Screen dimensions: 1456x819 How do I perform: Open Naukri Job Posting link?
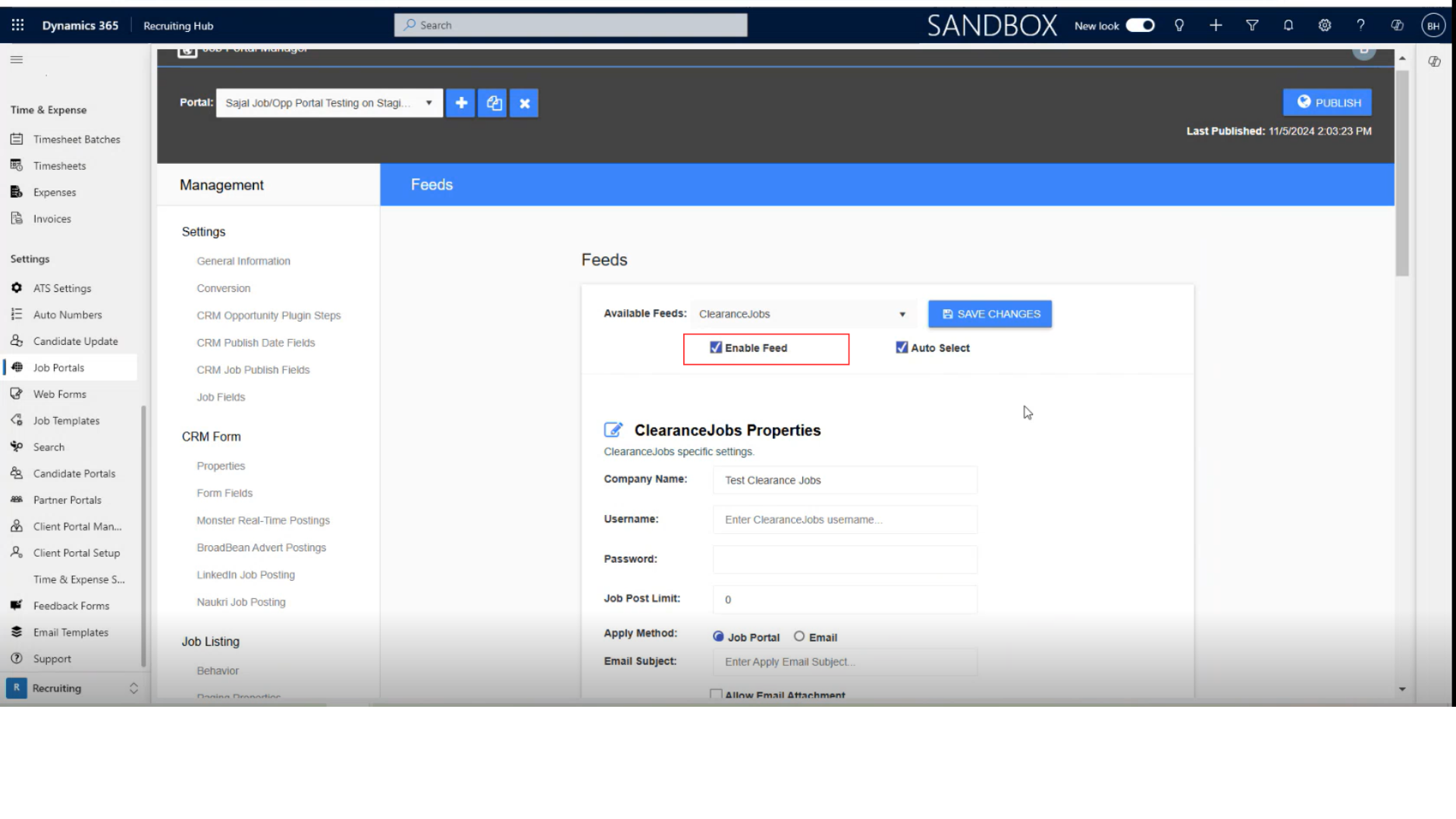[x=241, y=602]
